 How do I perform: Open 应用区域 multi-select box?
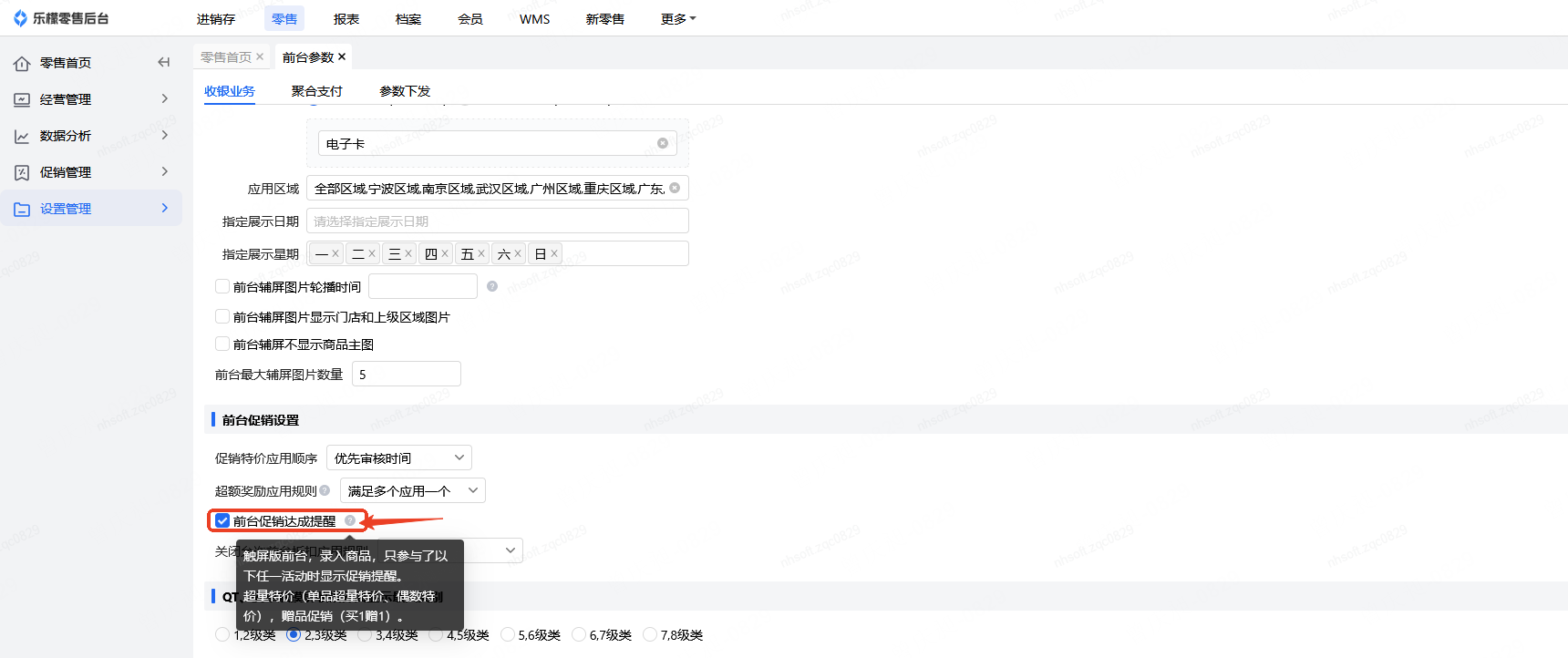coord(498,188)
